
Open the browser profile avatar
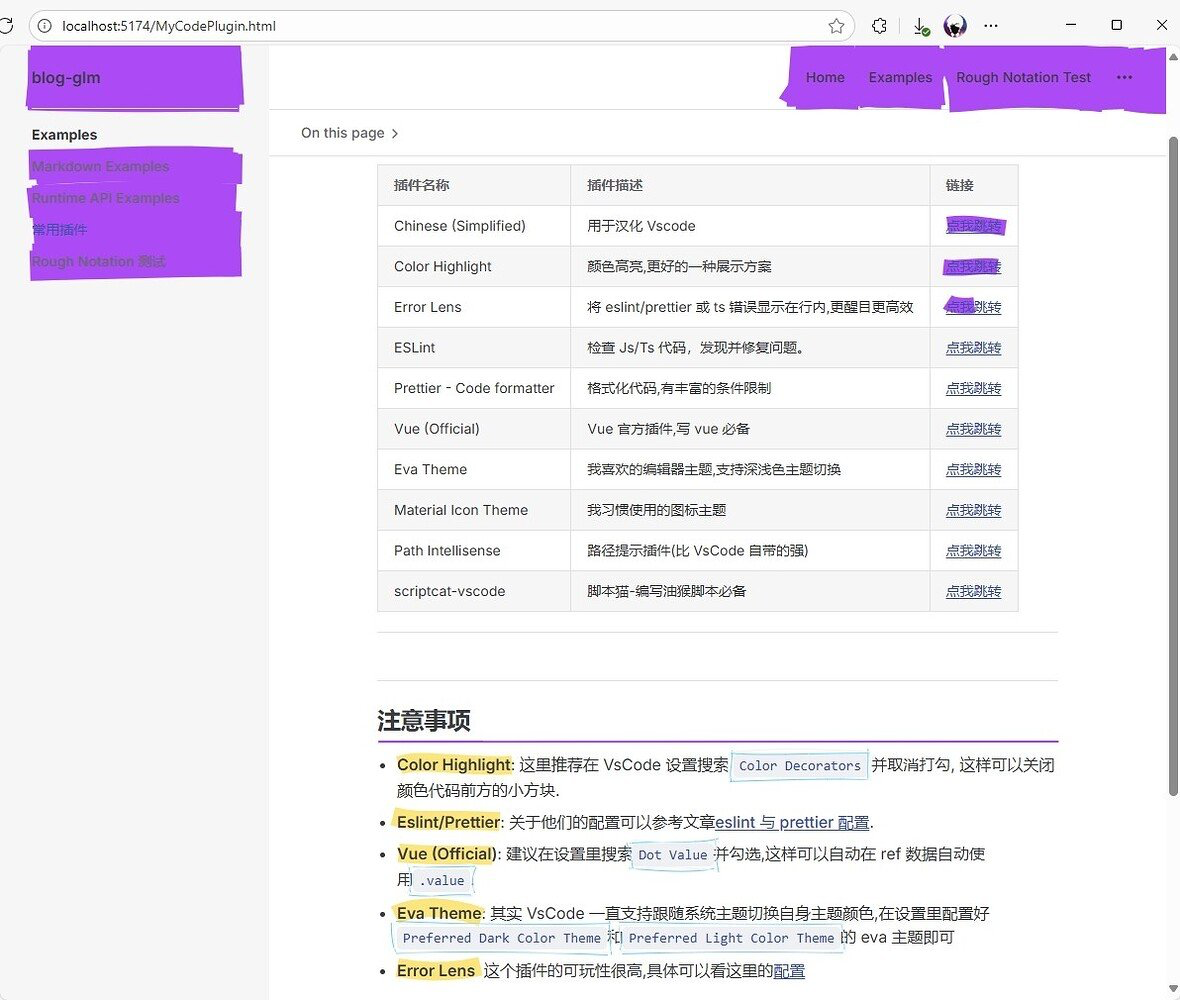click(955, 26)
